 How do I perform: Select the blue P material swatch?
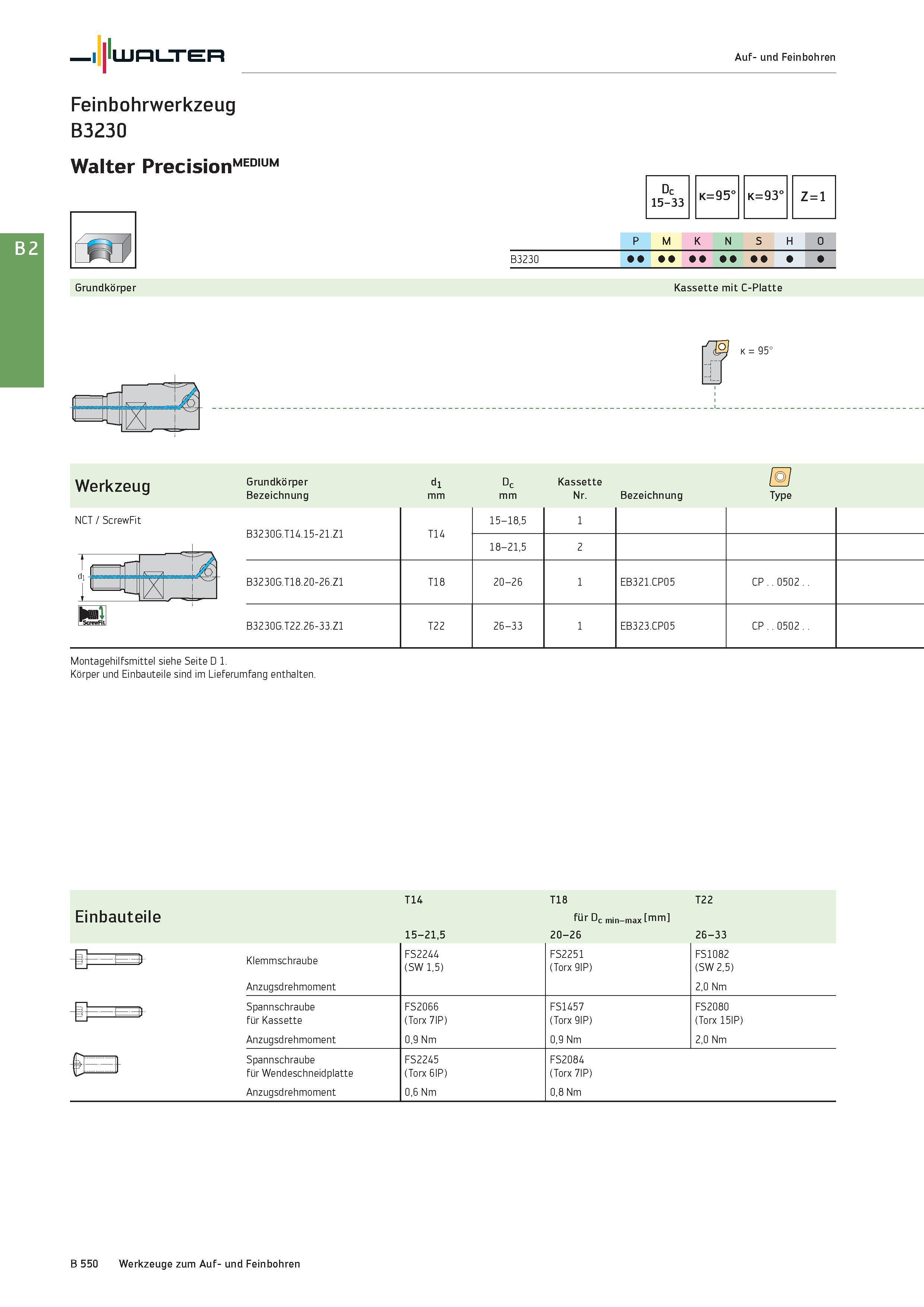click(635, 250)
